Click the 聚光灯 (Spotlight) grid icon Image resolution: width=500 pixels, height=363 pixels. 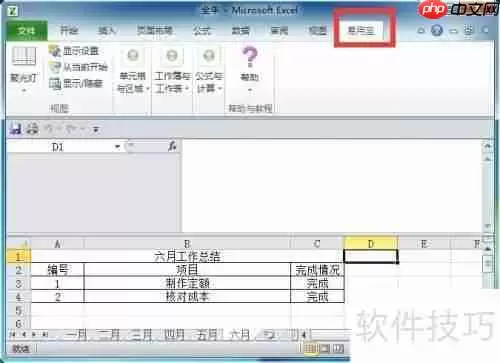(24, 56)
